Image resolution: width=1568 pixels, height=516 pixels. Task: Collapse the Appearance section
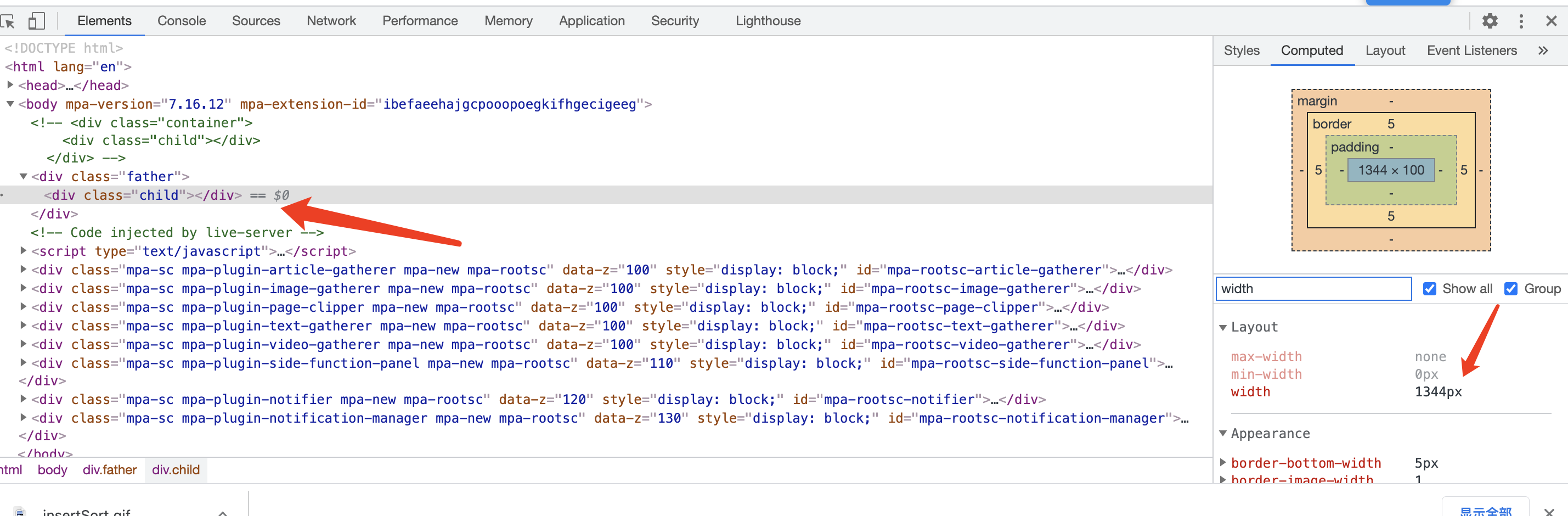(x=1223, y=433)
